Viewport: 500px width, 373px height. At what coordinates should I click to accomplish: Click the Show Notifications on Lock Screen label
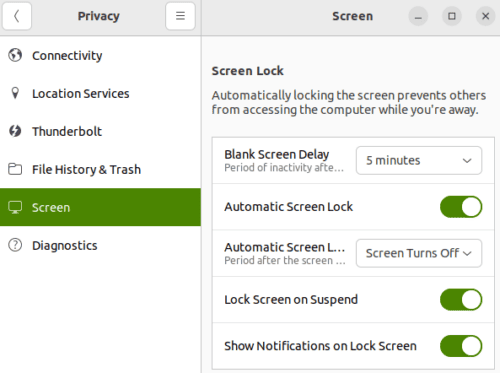tap(320, 346)
